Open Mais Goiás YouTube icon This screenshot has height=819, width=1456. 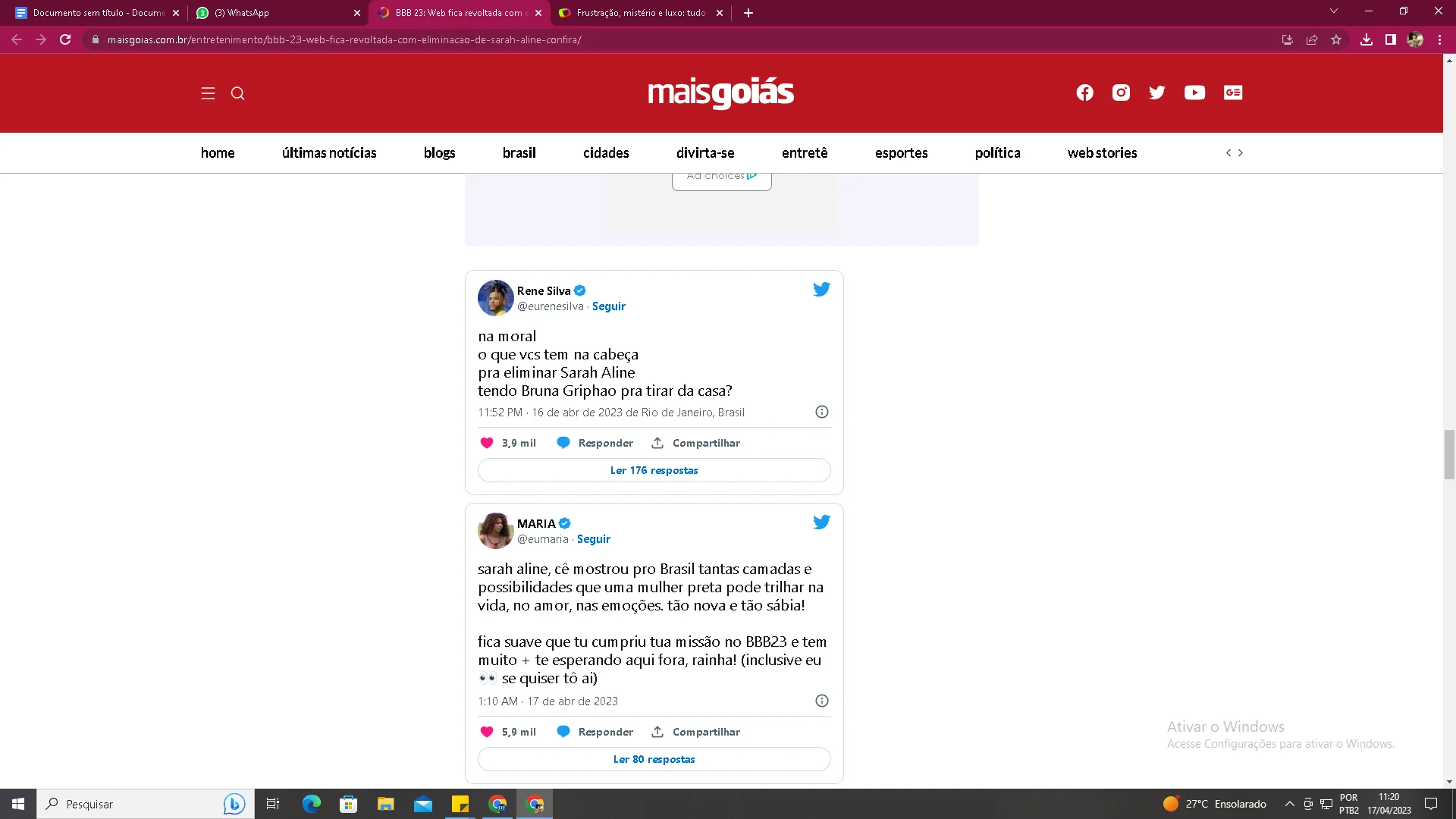1194,93
